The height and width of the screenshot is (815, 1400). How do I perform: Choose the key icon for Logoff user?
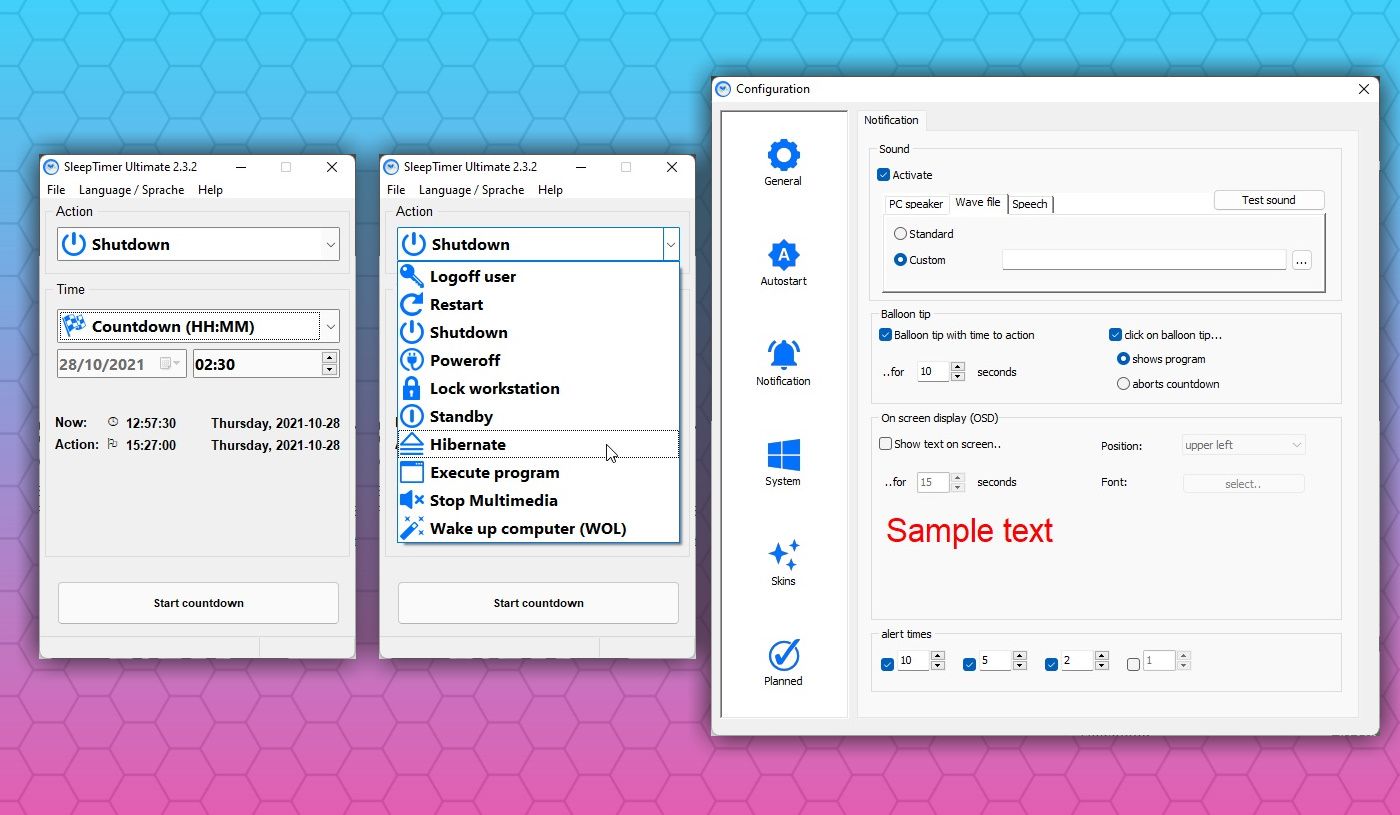[x=411, y=276]
